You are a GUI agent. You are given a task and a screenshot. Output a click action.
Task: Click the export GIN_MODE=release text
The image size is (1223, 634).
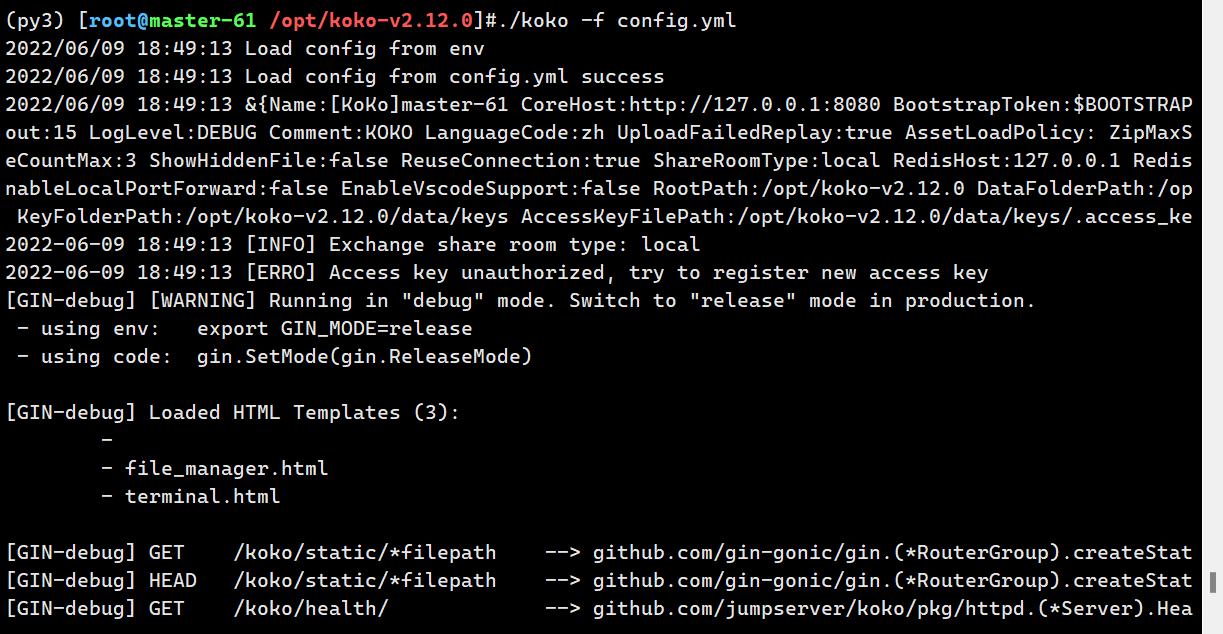click(335, 328)
